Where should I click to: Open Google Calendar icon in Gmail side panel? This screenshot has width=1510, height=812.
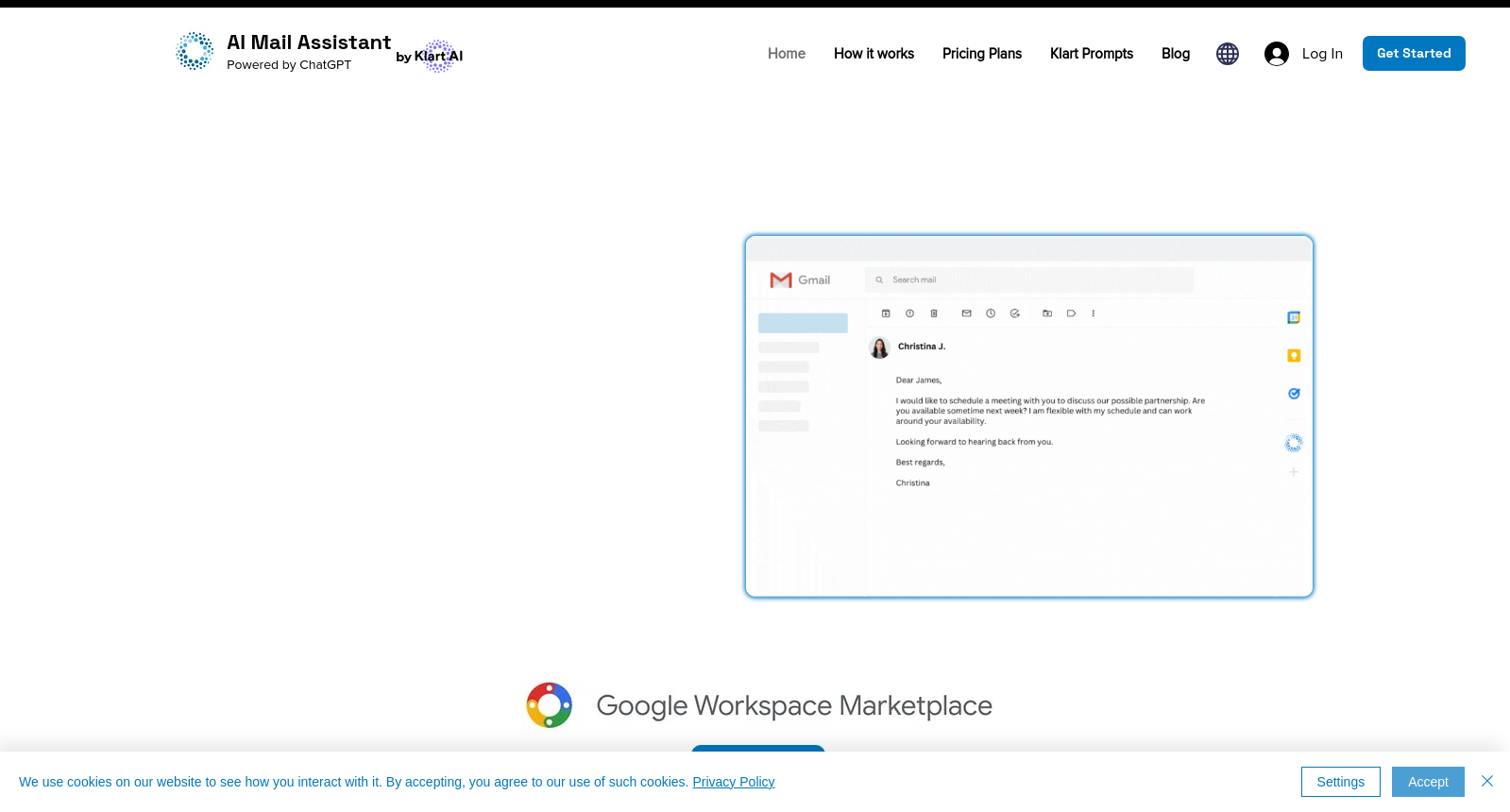point(1294,318)
